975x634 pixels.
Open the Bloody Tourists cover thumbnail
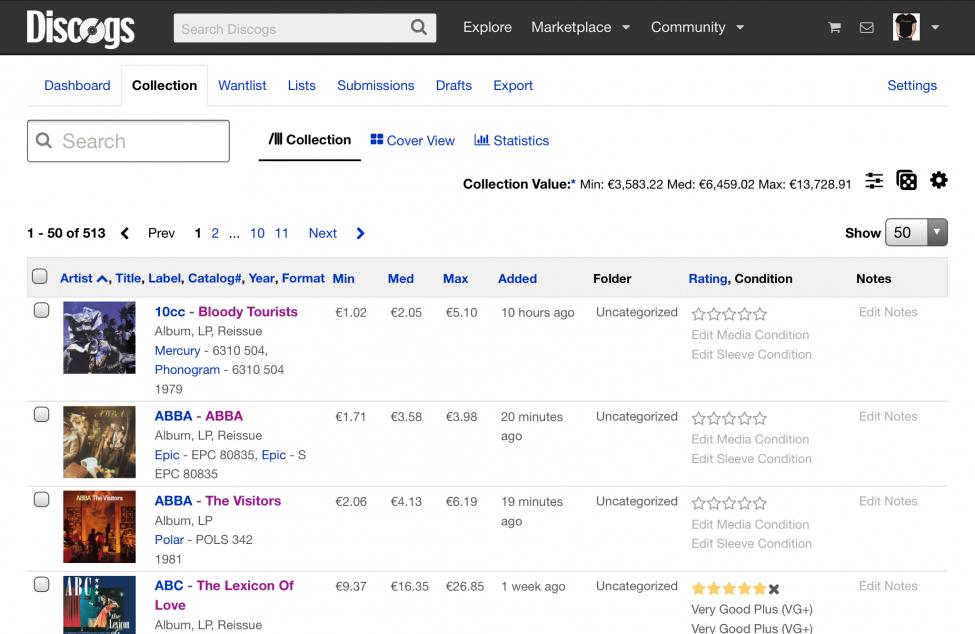pos(99,338)
